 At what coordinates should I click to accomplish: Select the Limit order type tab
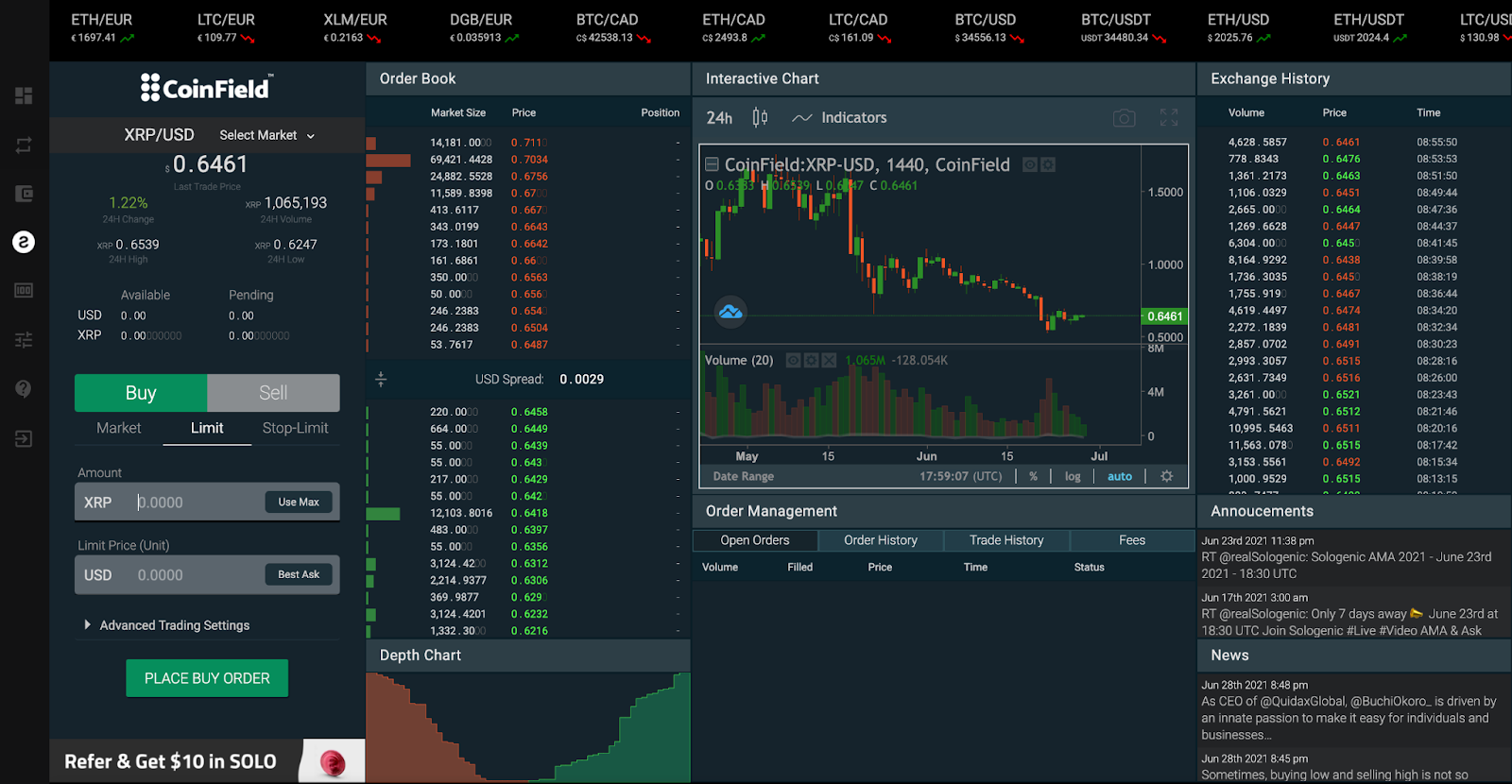pyautogui.click(x=207, y=428)
